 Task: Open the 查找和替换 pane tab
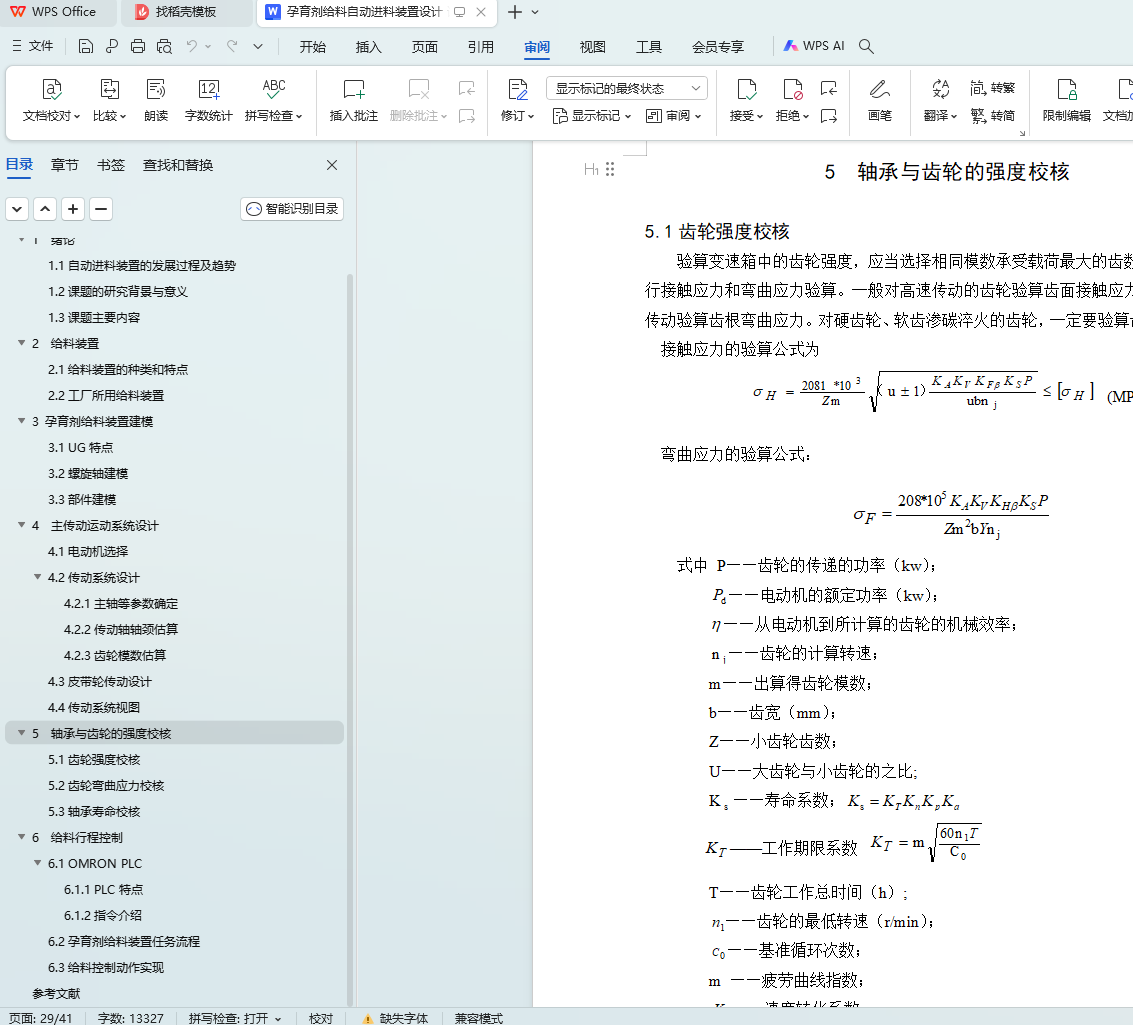[178, 165]
